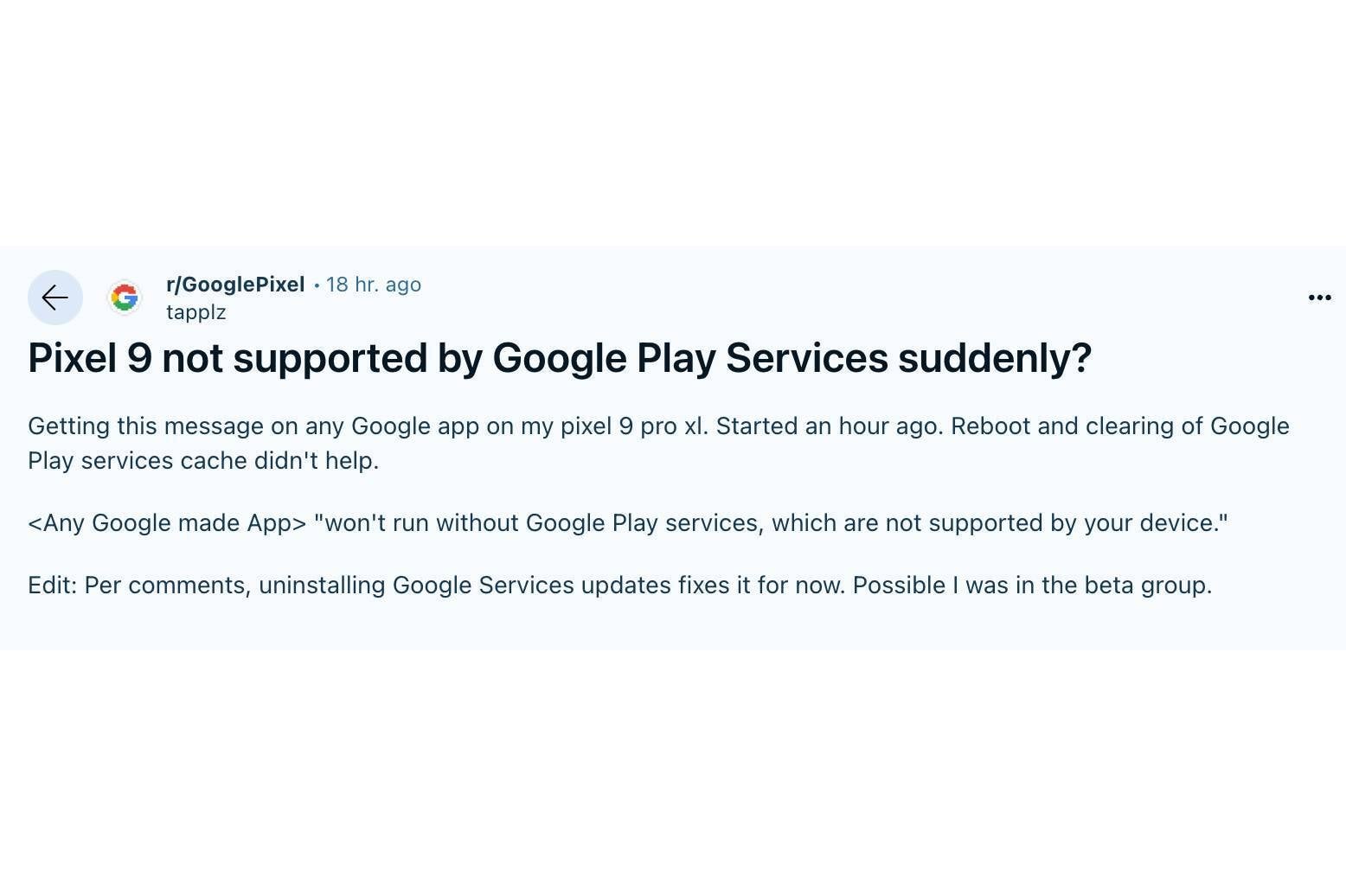Select the post title text
The image size is (1346, 896).
pyautogui.click(x=559, y=357)
